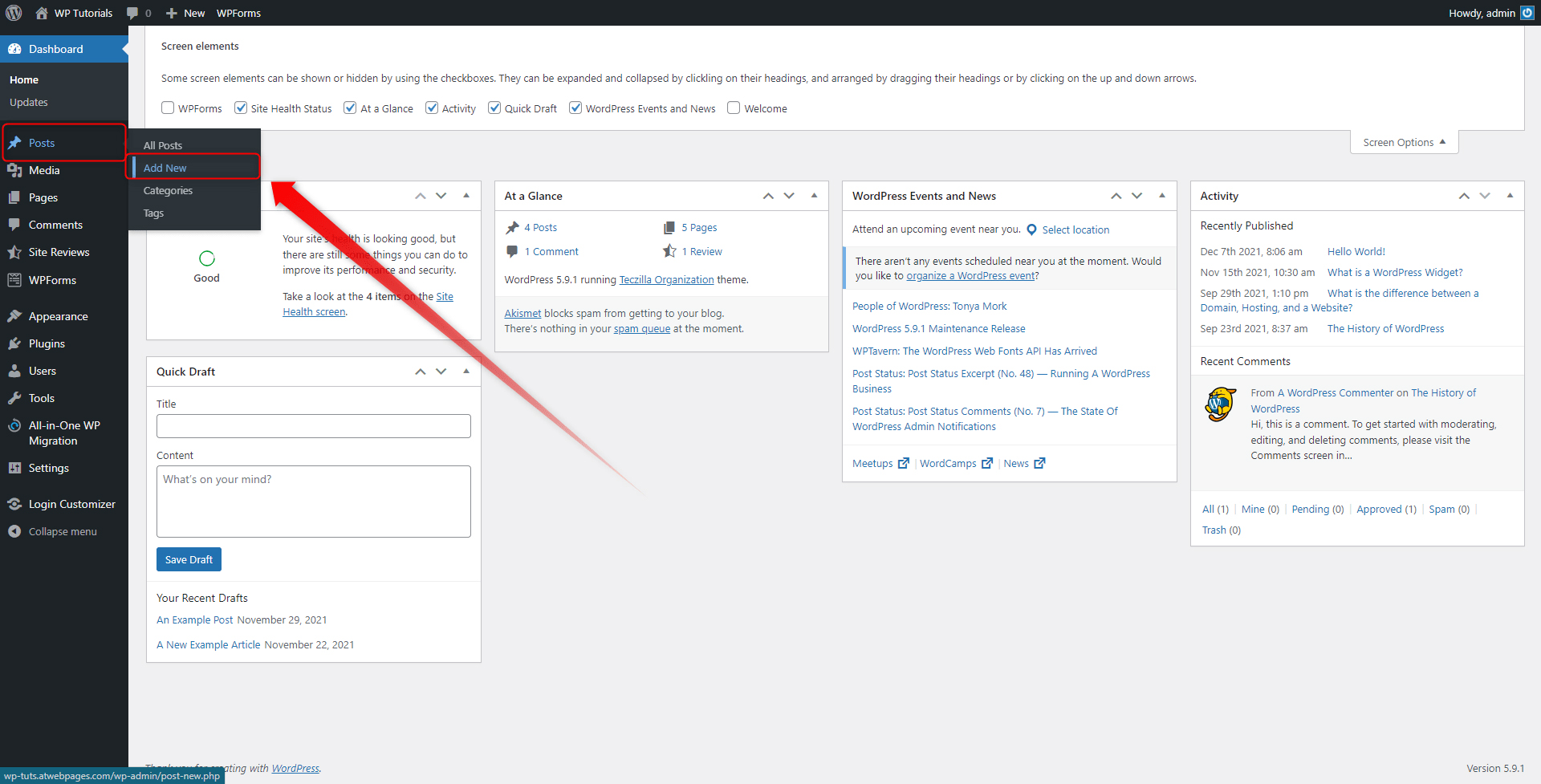Screen dimensions: 1541x784
Task: Click the Quick Draft Title field
Action: click(x=314, y=426)
